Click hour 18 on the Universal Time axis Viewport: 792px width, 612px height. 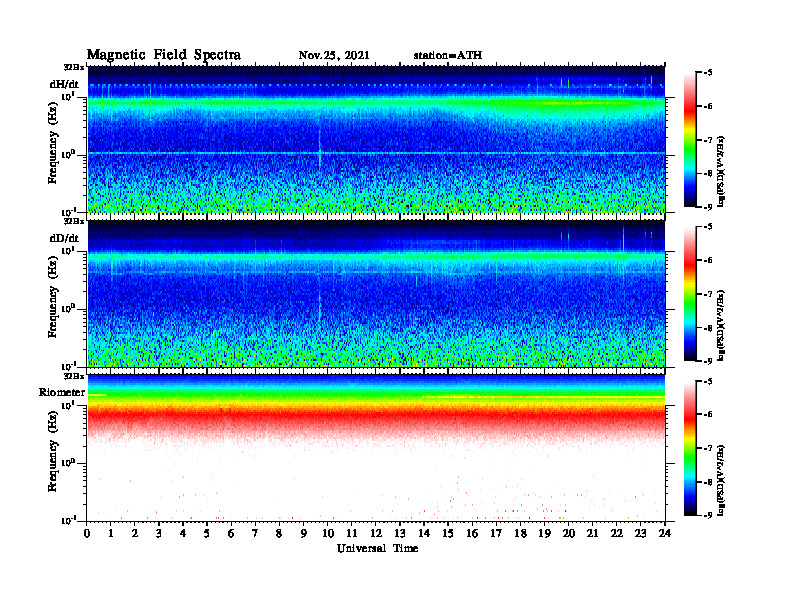(x=521, y=534)
